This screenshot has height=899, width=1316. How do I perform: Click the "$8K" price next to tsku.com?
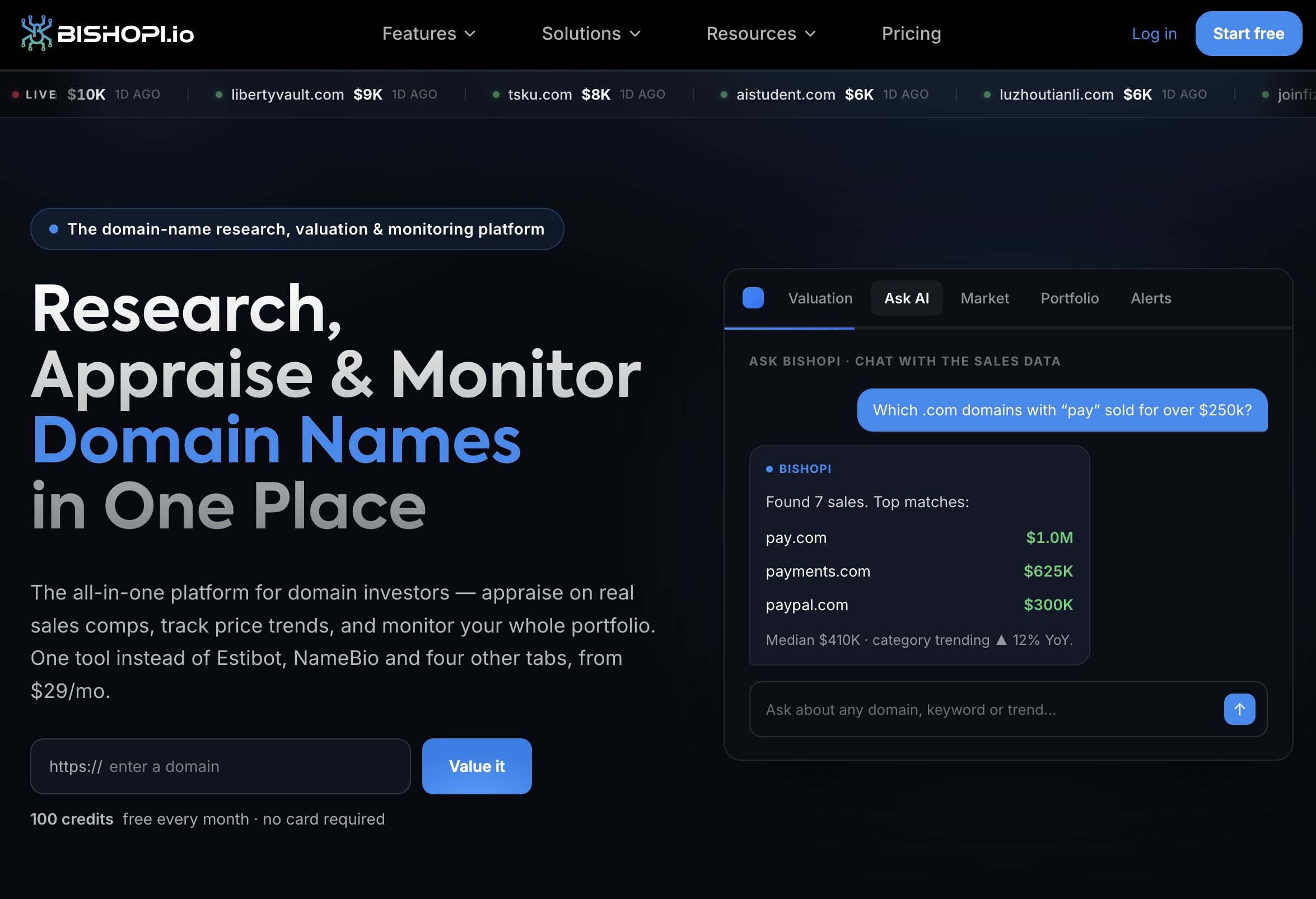[596, 94]
